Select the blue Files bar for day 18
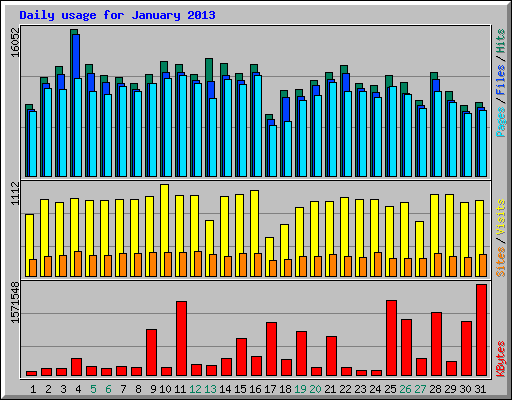Image resolution: width=512 pixels, height=400 pixels. tap(285, 109)
